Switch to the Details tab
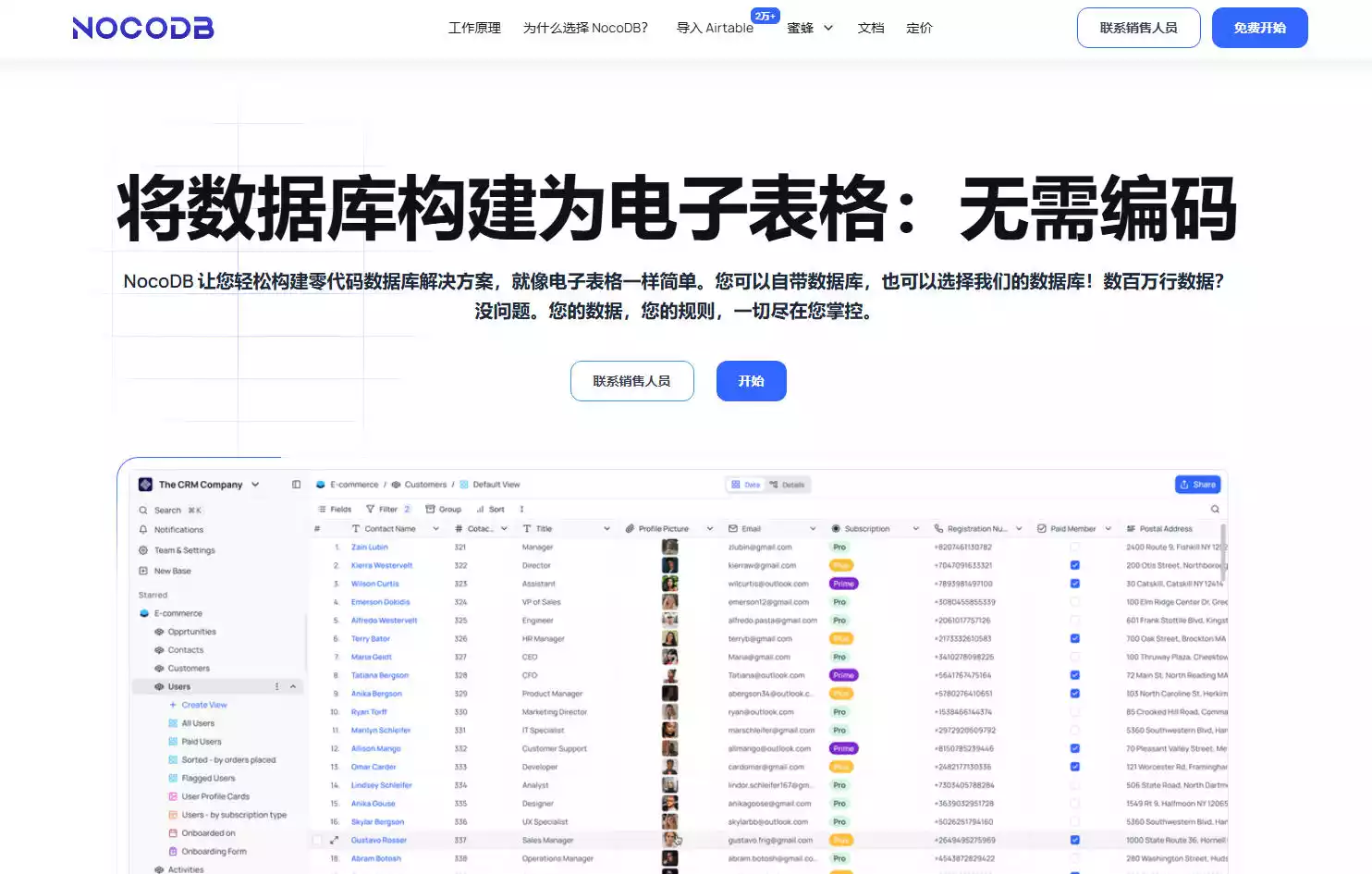 (x=787, y=485)
